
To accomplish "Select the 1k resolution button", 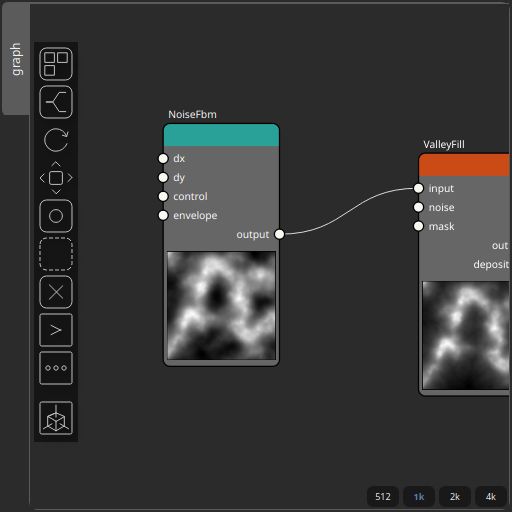I will pos(419,497).
